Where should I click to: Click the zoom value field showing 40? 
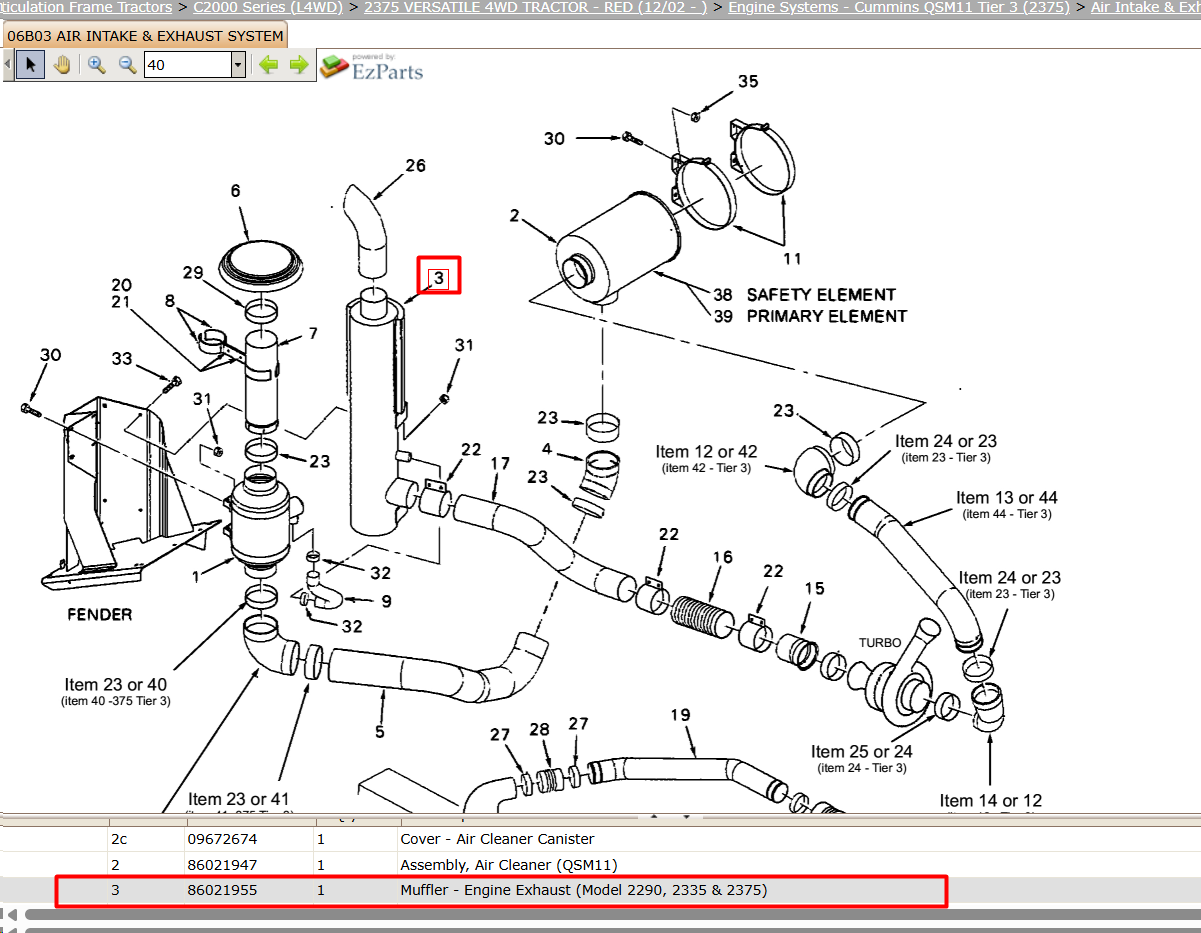(188, 65)
